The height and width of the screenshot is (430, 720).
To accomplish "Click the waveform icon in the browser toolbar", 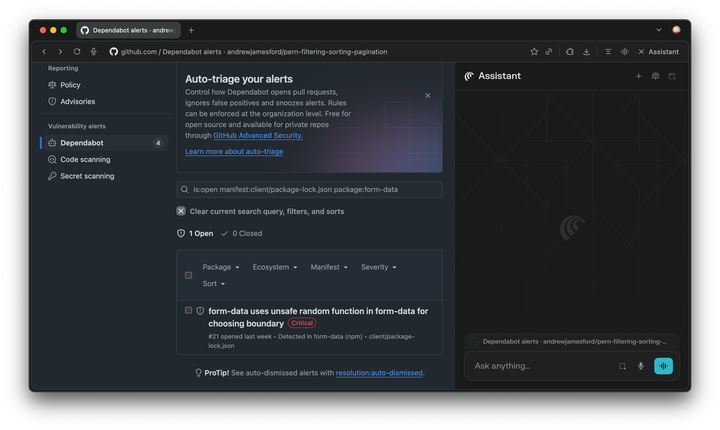I will (624, 52).
